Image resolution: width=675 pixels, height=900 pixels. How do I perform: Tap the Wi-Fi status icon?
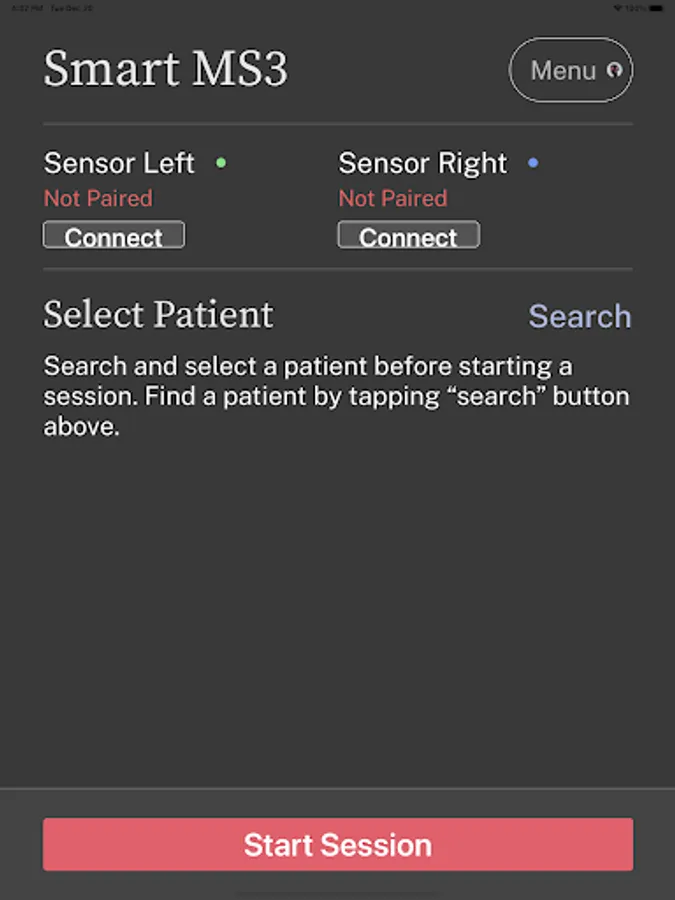click(619, 7)
